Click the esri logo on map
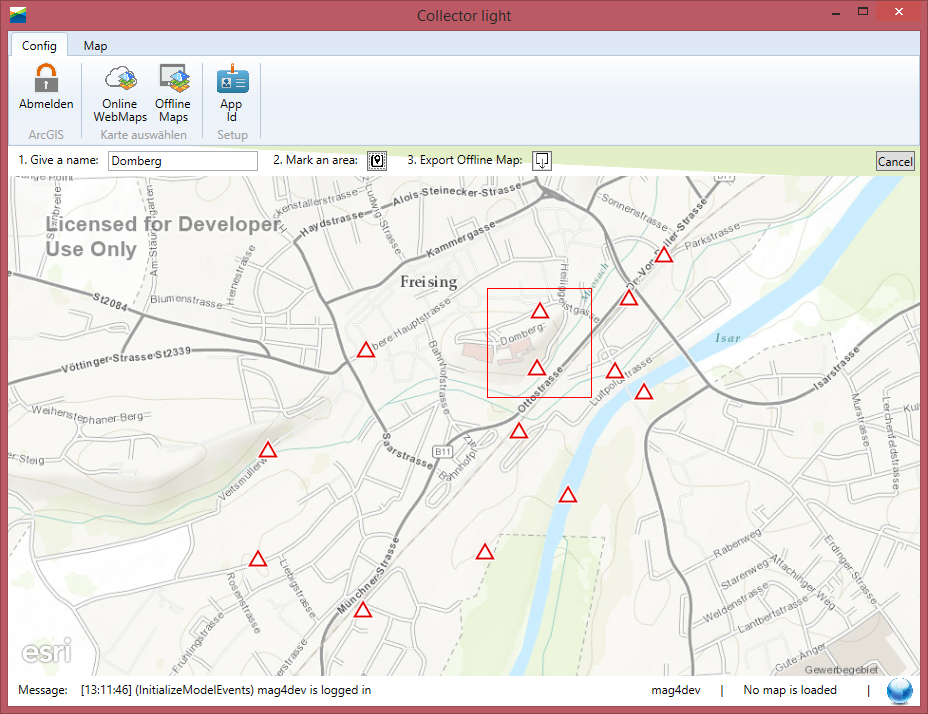The width and height of the screenshot is (928, 714). coord(47,651)
